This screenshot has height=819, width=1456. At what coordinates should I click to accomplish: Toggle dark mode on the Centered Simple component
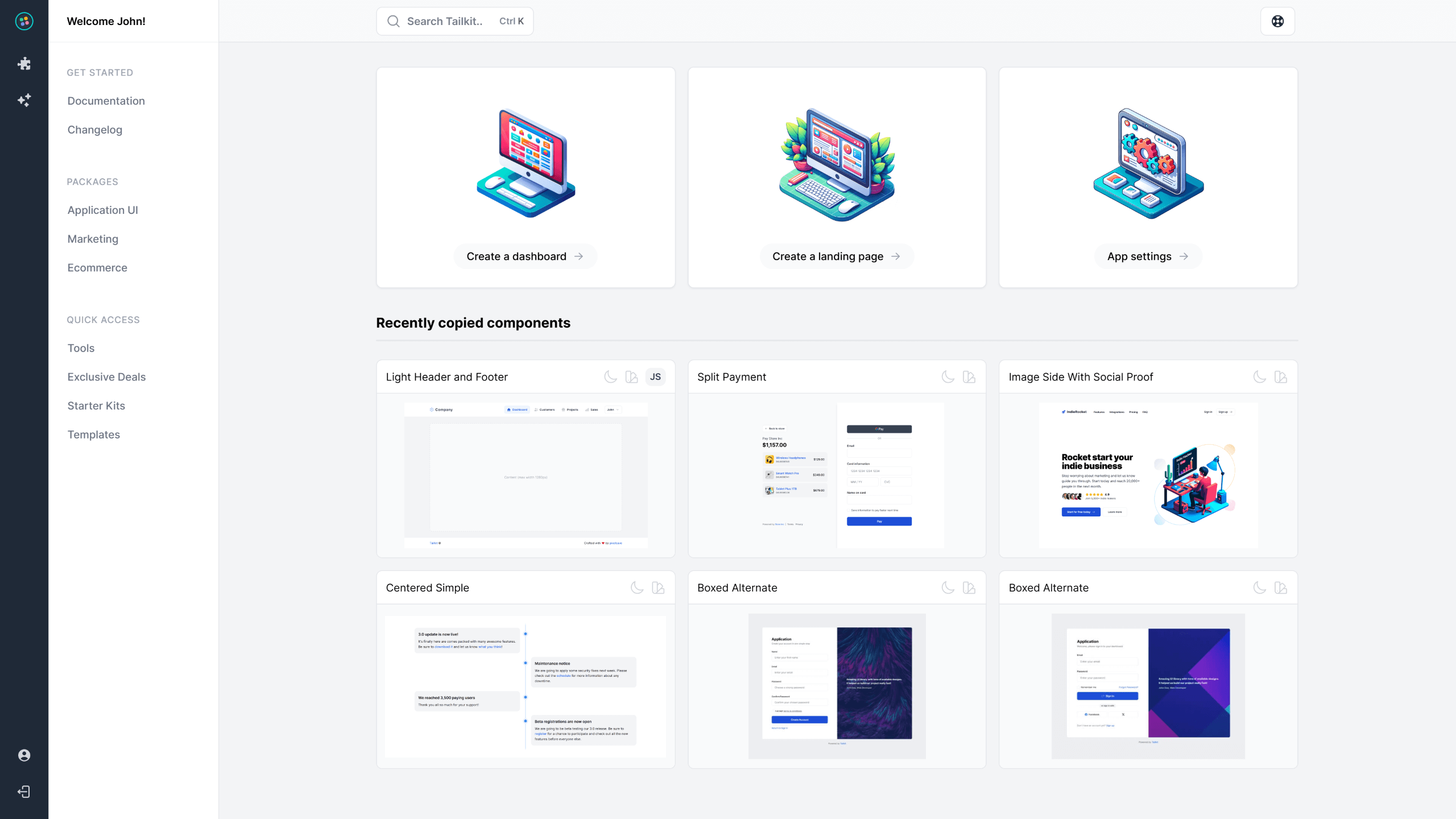tap(637, 588)
